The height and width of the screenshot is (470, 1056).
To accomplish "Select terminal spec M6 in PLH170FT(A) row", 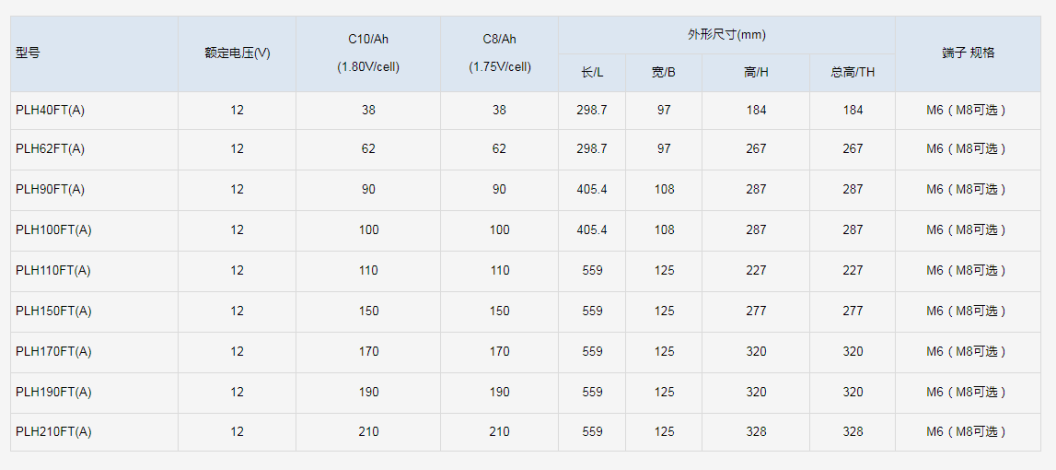I will tap(967, 351).
